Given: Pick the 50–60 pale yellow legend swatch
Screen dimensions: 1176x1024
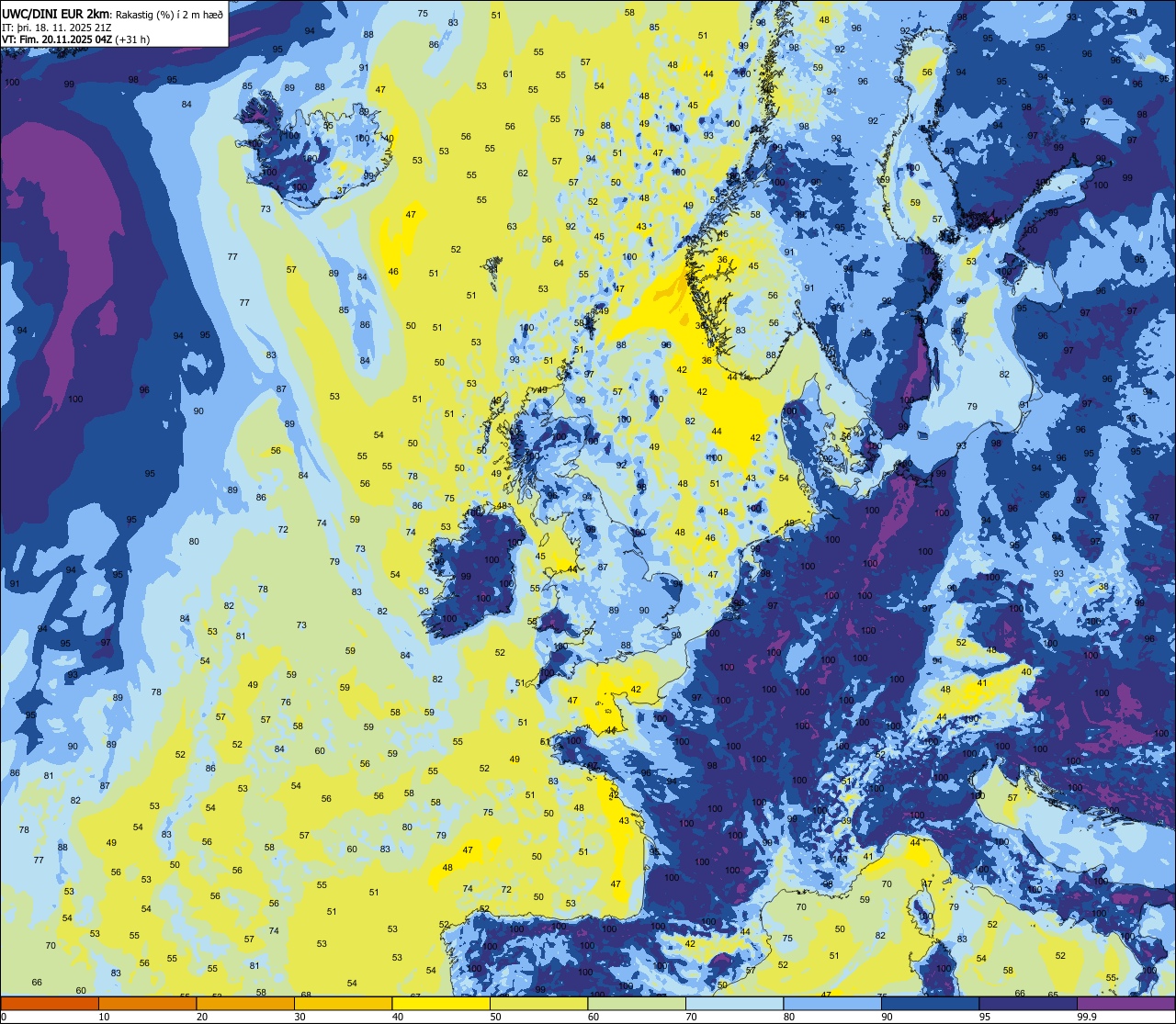Looking at the screenshot, I should coord(538,1003).
